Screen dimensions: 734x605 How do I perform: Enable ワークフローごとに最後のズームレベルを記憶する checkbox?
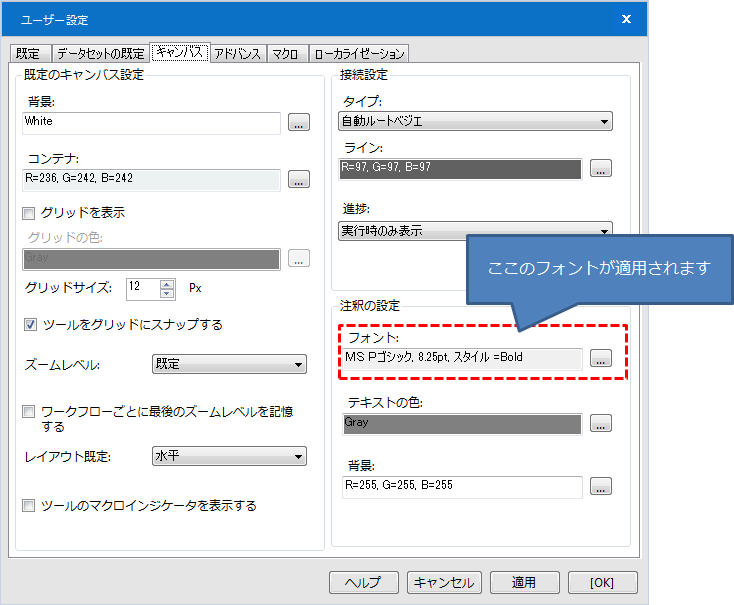[x=29, y=412]
